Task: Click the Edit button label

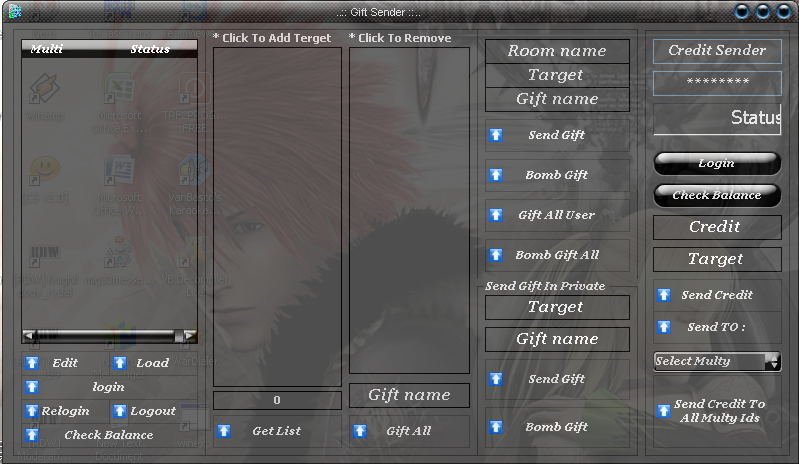Action: click(x=65, y=363)
